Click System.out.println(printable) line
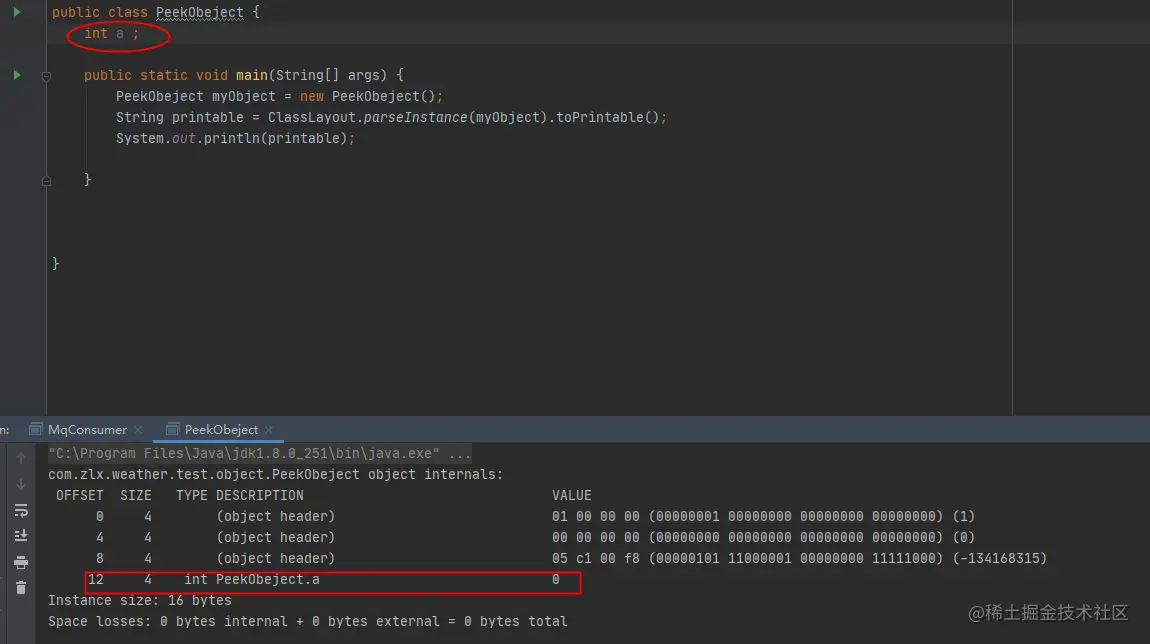The image size is (1150, 644). click(235, 139)
